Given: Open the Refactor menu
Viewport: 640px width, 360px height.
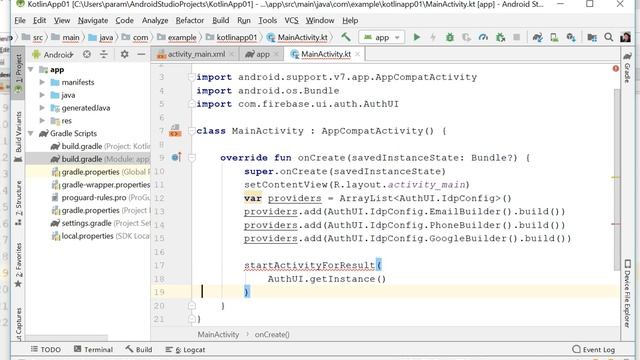Looking at the screenshot, I should 189,20.
